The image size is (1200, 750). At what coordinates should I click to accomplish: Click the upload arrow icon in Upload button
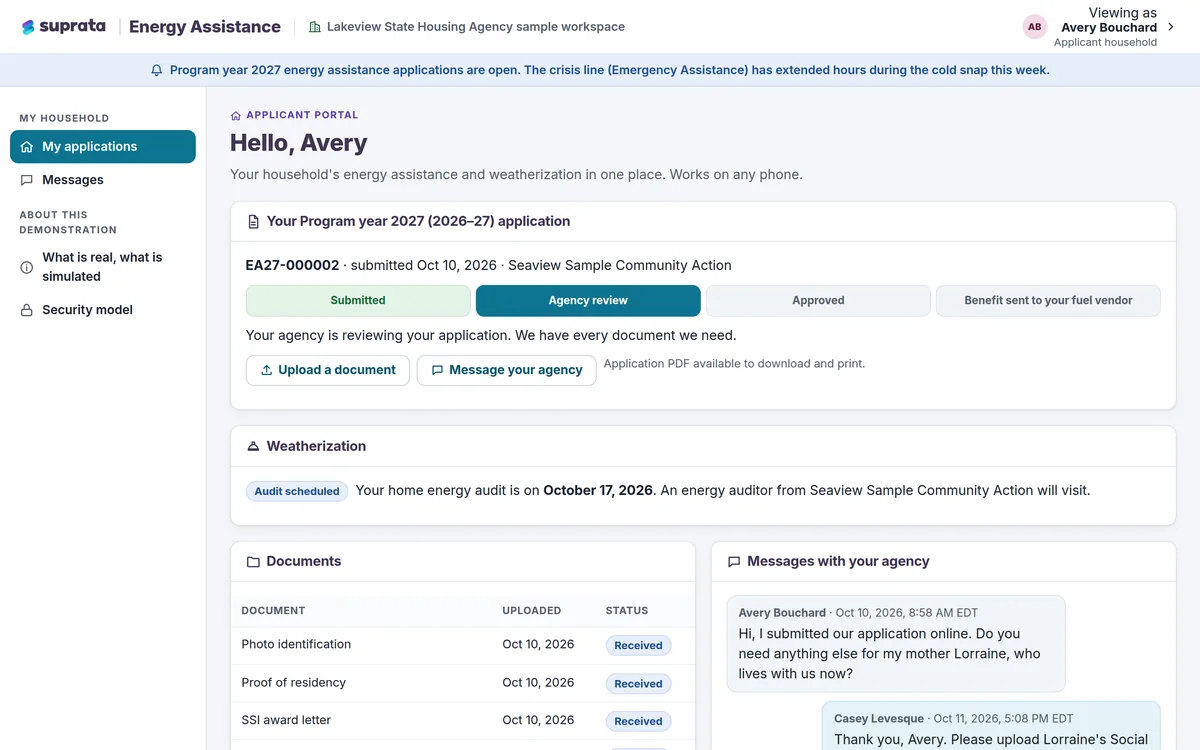(x=267, y=370)
